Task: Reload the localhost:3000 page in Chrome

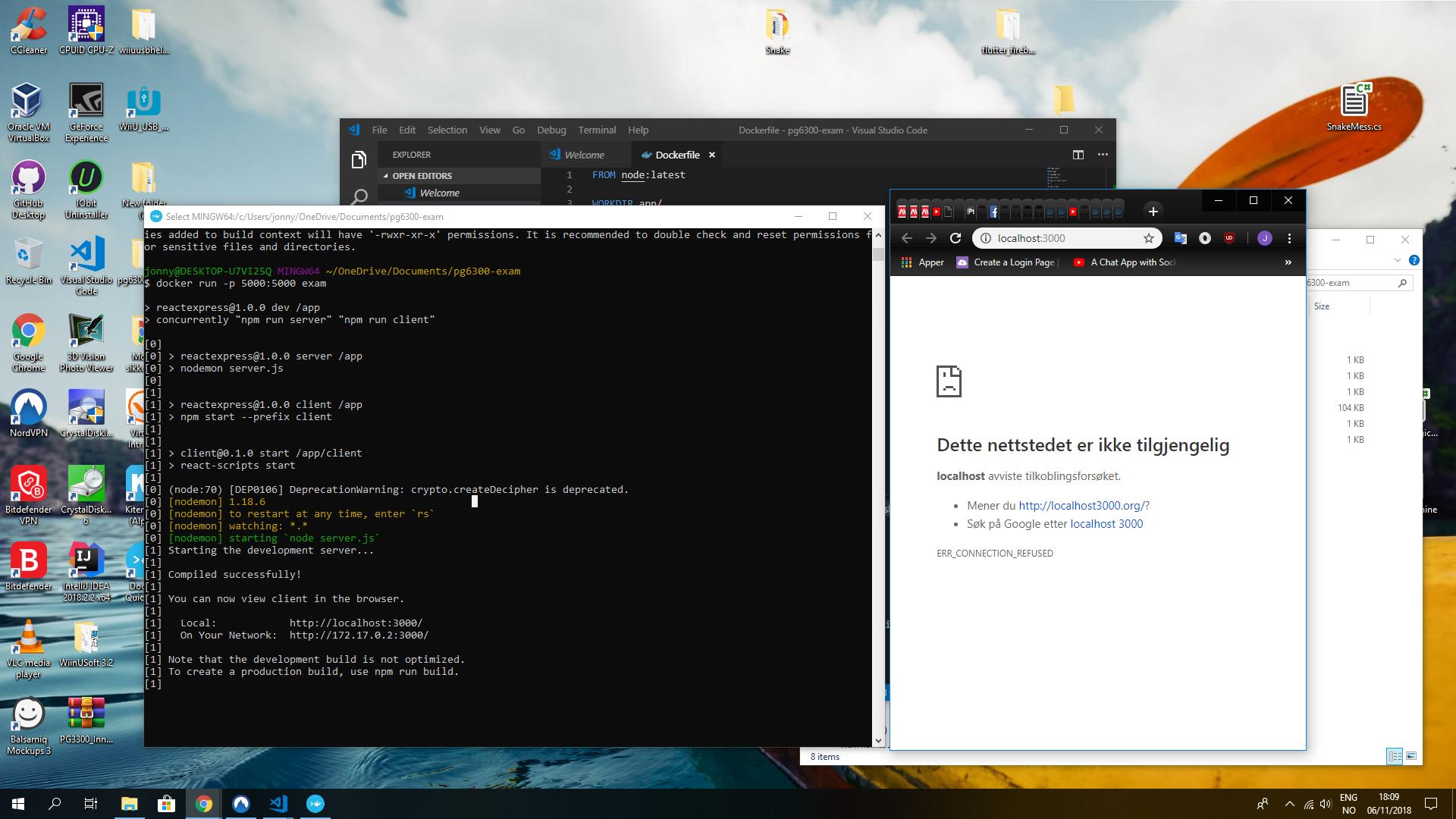Action: pos(955,238)
